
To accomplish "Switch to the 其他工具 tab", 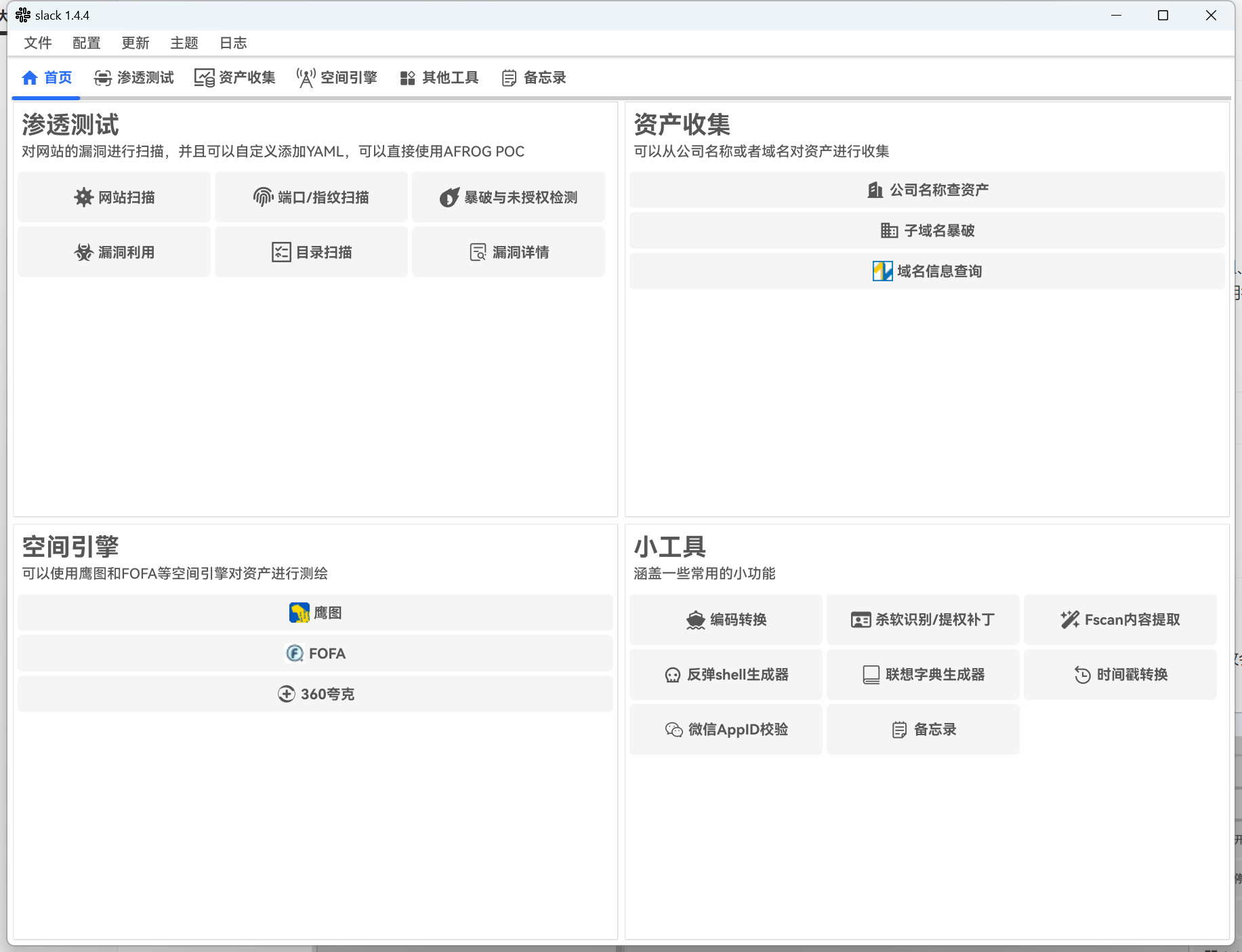I will click(x=439, y=78).
